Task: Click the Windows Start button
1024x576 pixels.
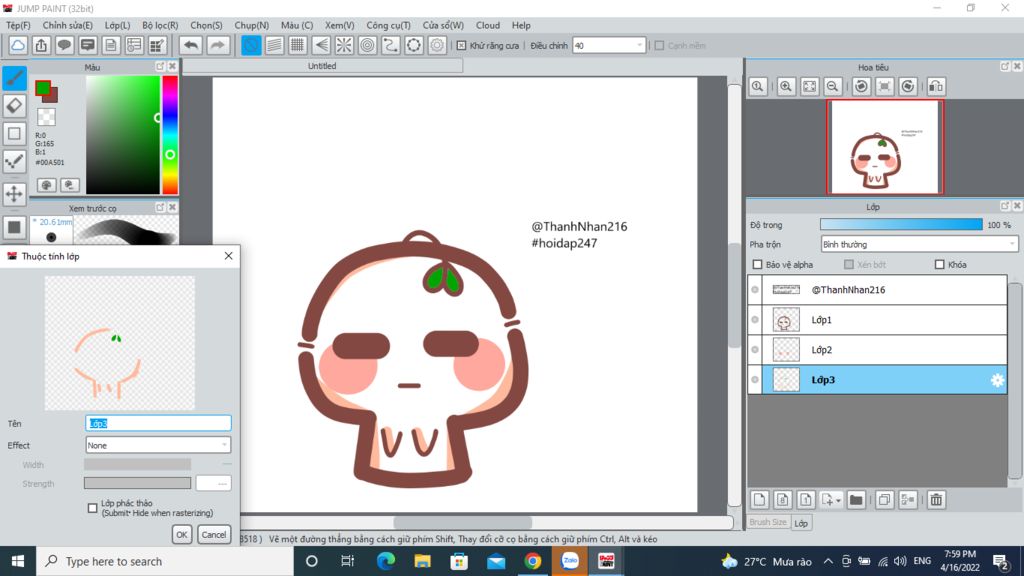Action: click(x=18, y=561)
